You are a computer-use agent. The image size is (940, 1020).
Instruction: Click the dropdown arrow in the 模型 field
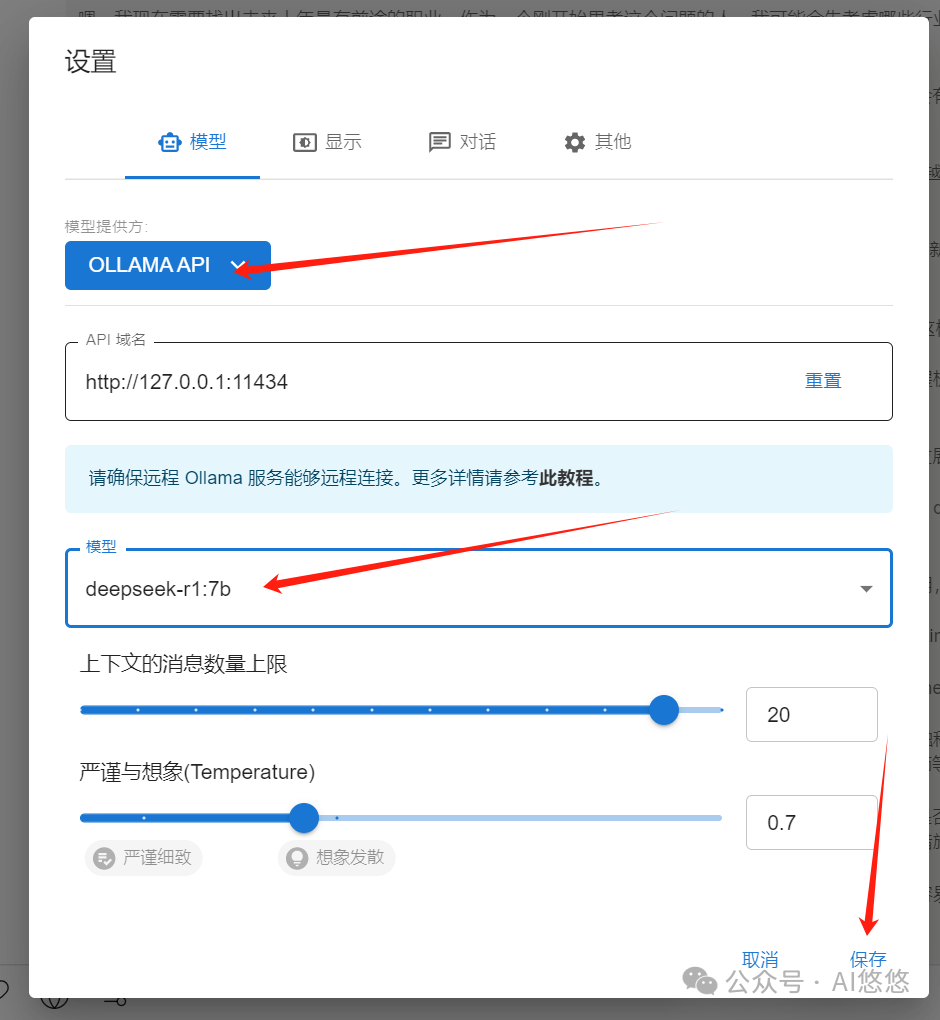866,589
